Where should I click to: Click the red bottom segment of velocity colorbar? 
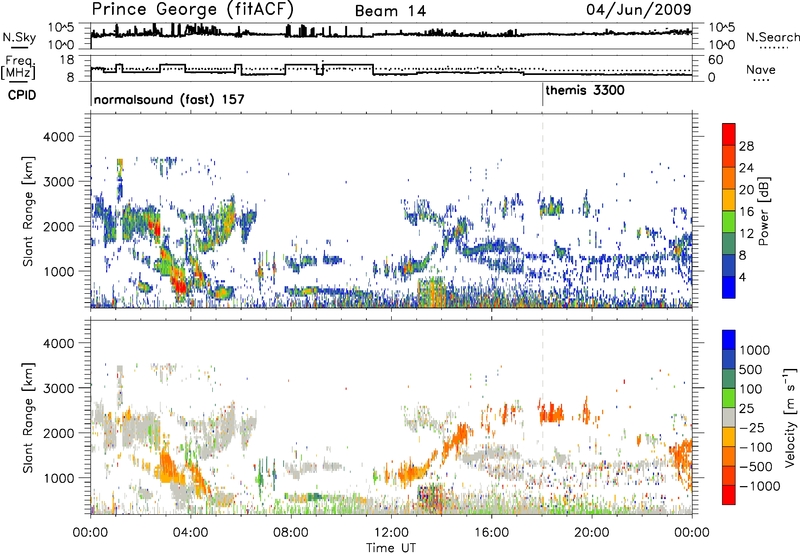point(729,495)
